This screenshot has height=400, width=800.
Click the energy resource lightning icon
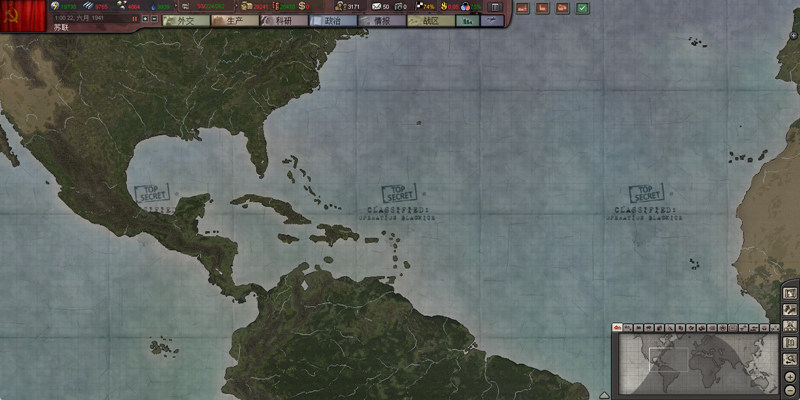(x=55, y=6)
